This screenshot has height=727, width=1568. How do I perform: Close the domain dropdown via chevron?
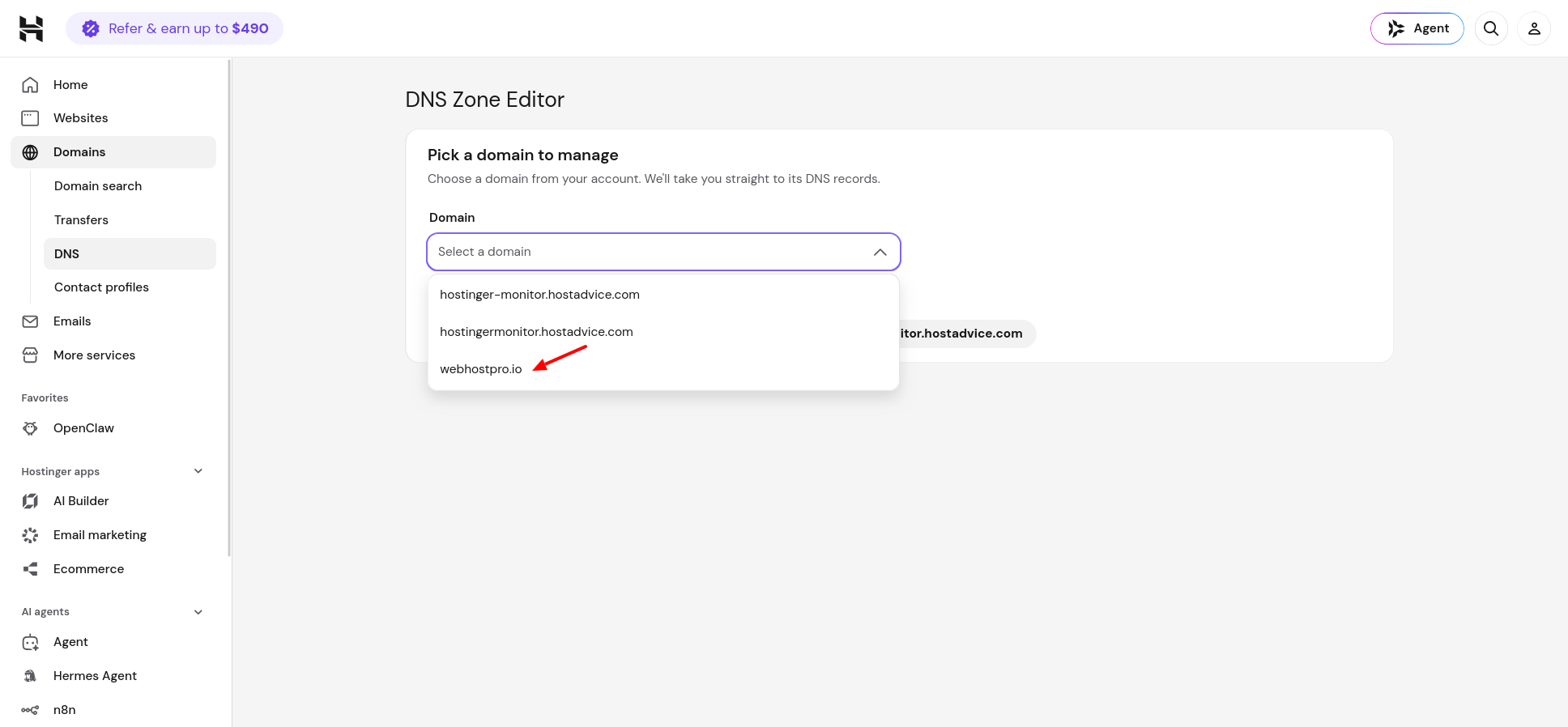(x=880, y=252)
